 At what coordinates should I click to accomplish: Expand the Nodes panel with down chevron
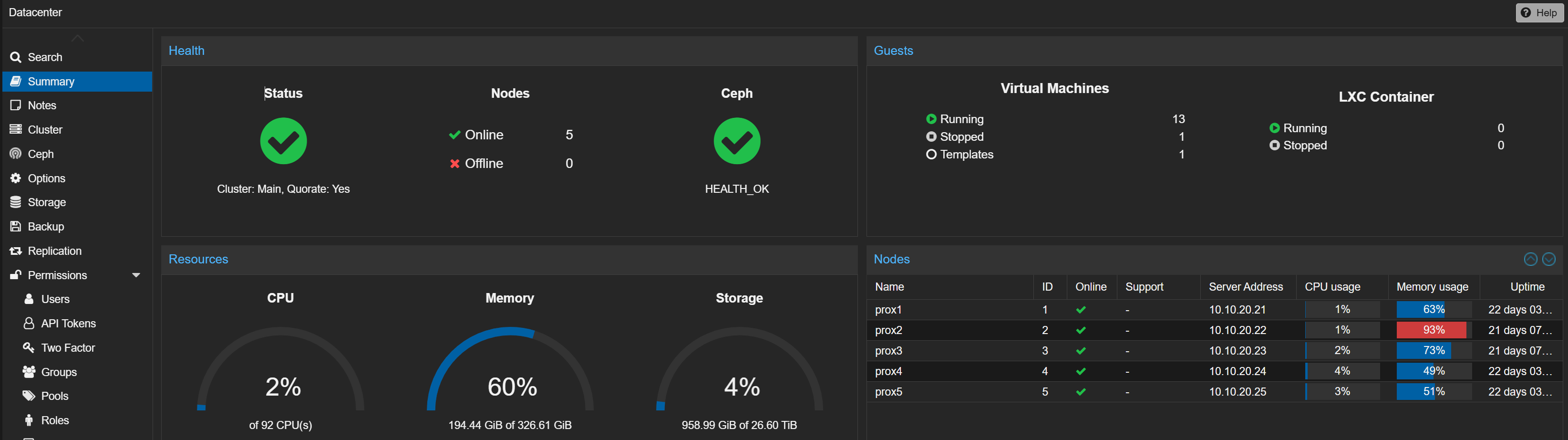click(x=1548, y=260)
